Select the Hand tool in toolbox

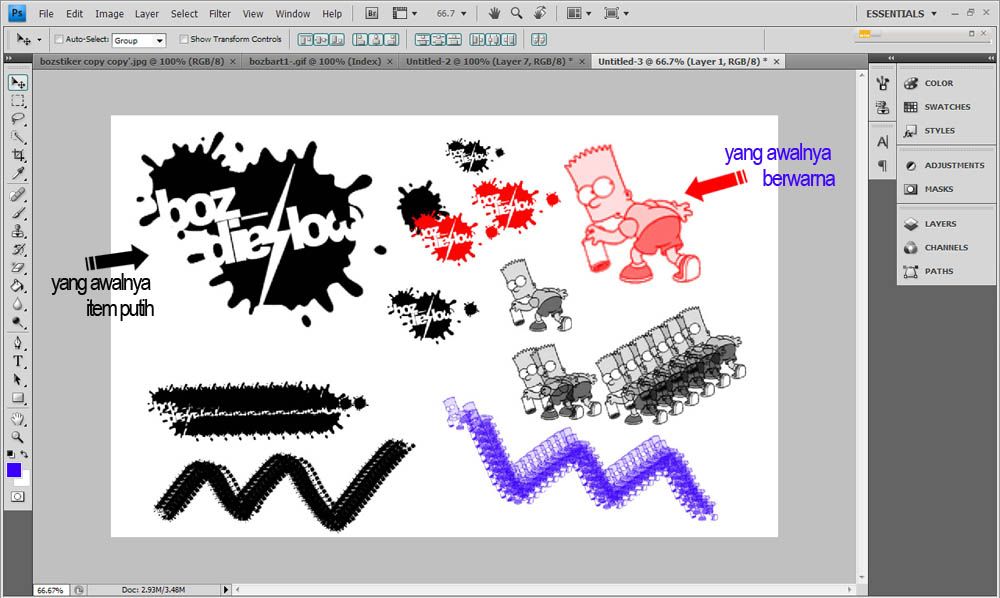[x=17, y=419]
